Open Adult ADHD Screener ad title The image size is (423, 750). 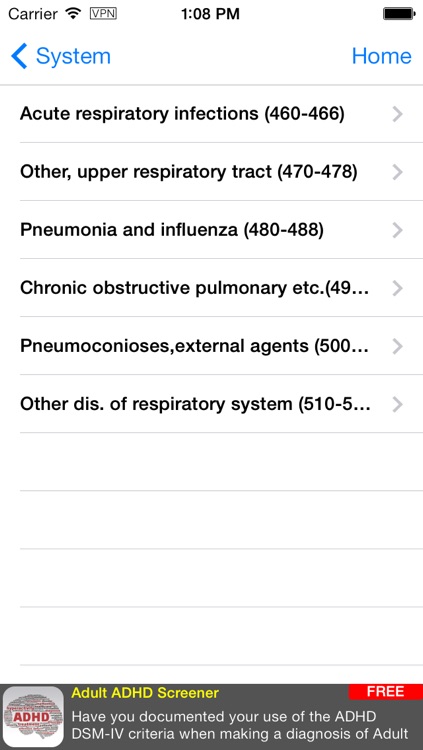pyautogui.click(x=145, y=693)
